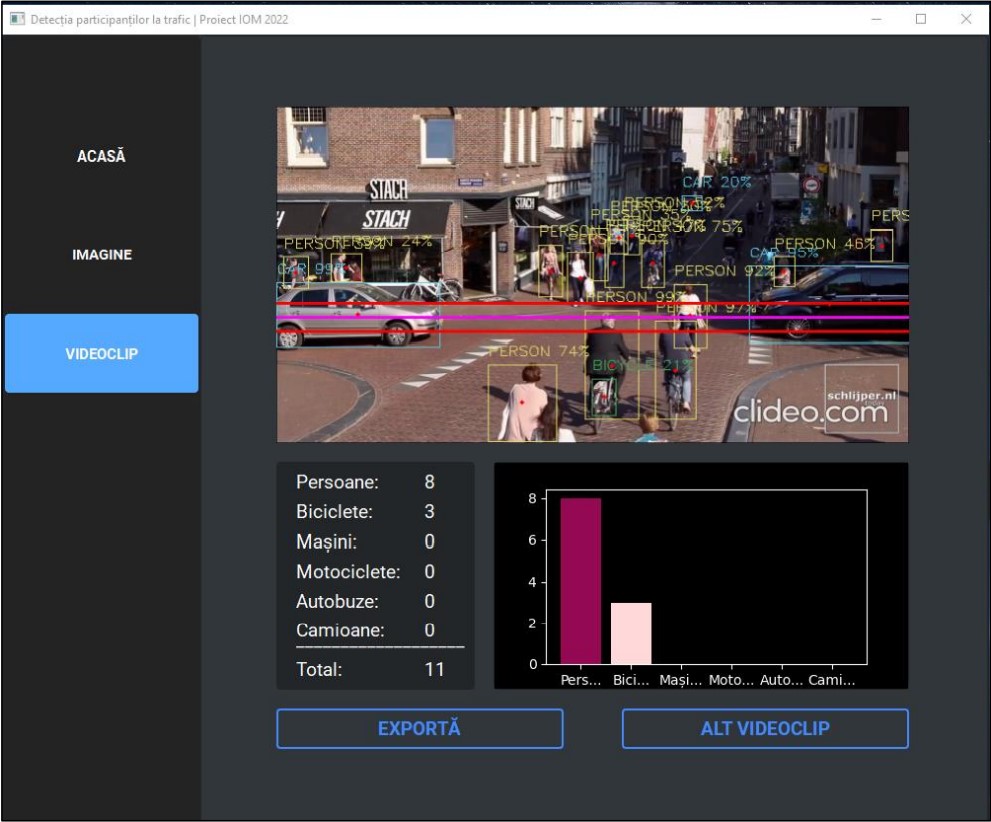Load another video with ALT VIDEOCLIP
Viewport: 991px width, 822px height.
click(x=764, y=729)
